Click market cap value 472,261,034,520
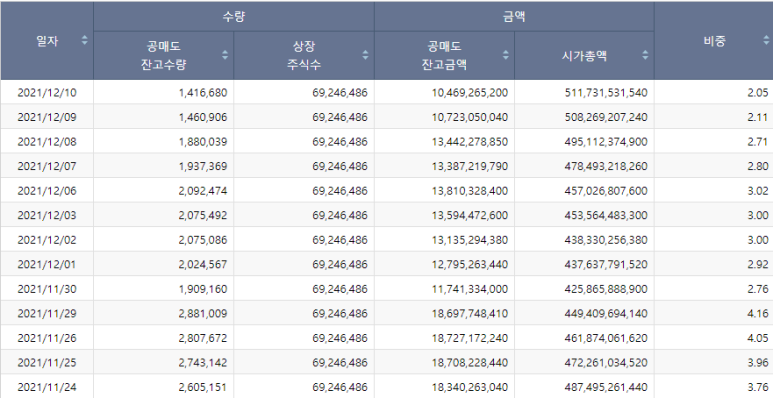The image size is (773, 398). click(606, 362)
